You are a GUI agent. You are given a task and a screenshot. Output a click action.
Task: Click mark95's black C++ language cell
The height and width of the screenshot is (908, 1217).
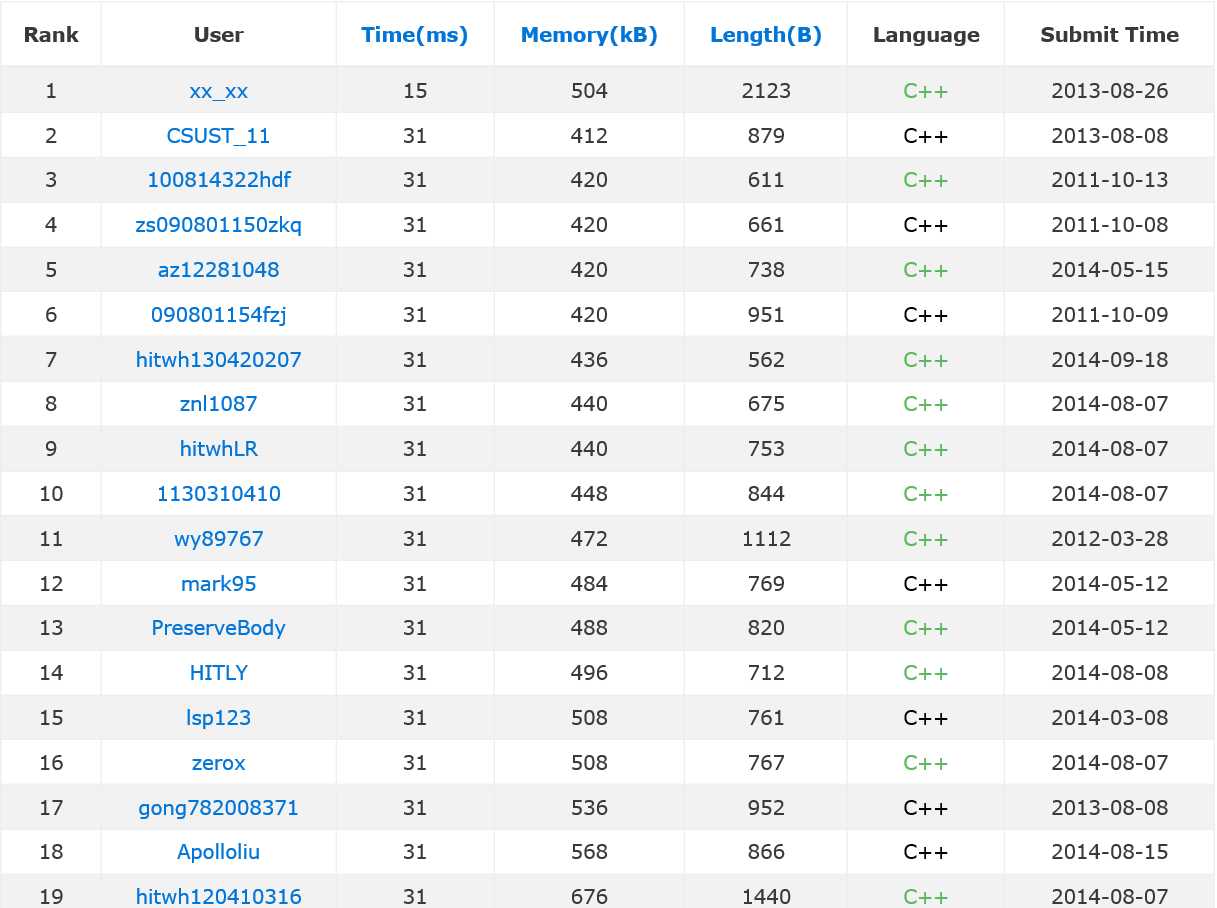926,584
